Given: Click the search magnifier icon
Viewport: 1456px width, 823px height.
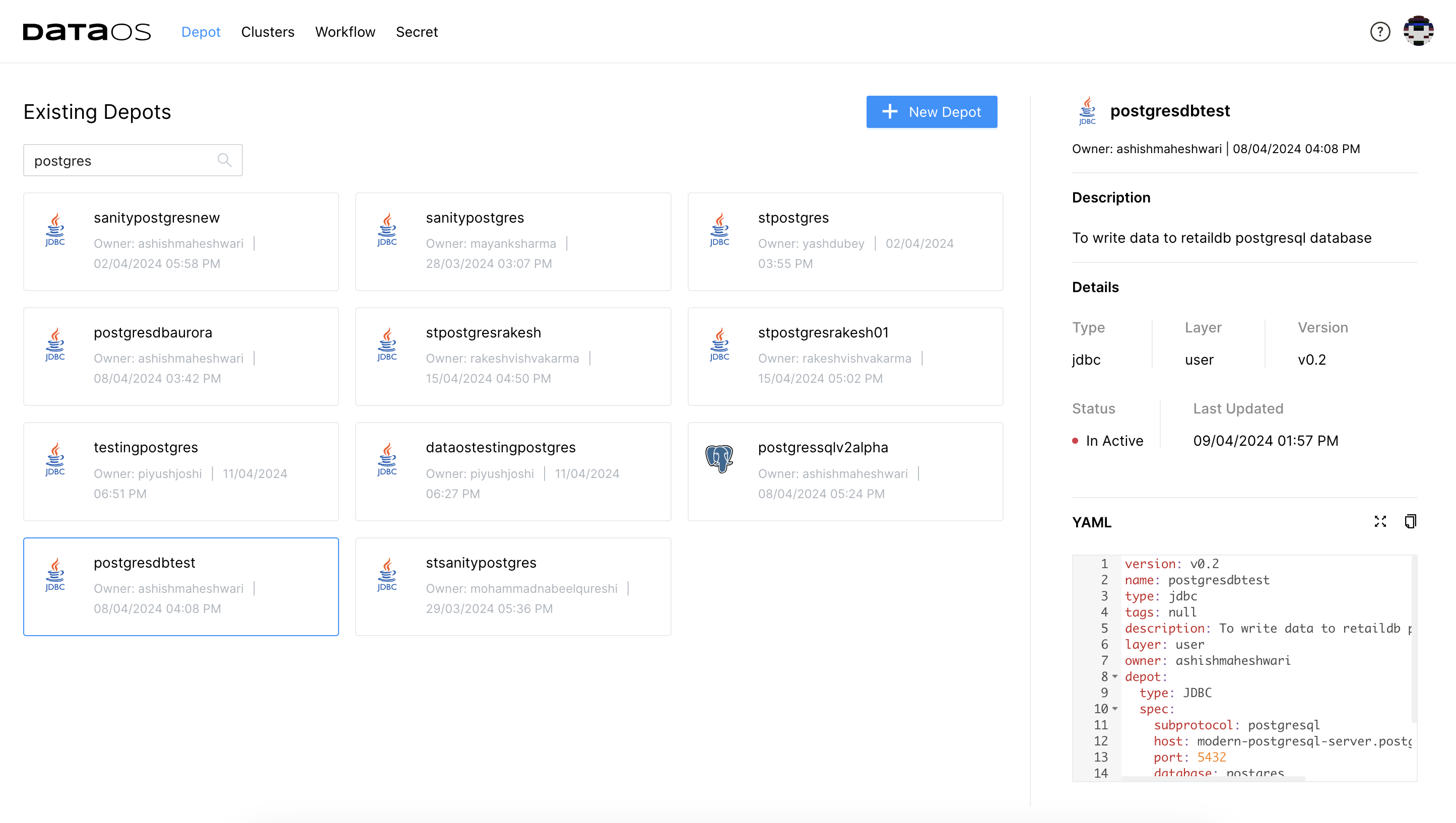Looking at the screenshot, I should coord(224,160).
